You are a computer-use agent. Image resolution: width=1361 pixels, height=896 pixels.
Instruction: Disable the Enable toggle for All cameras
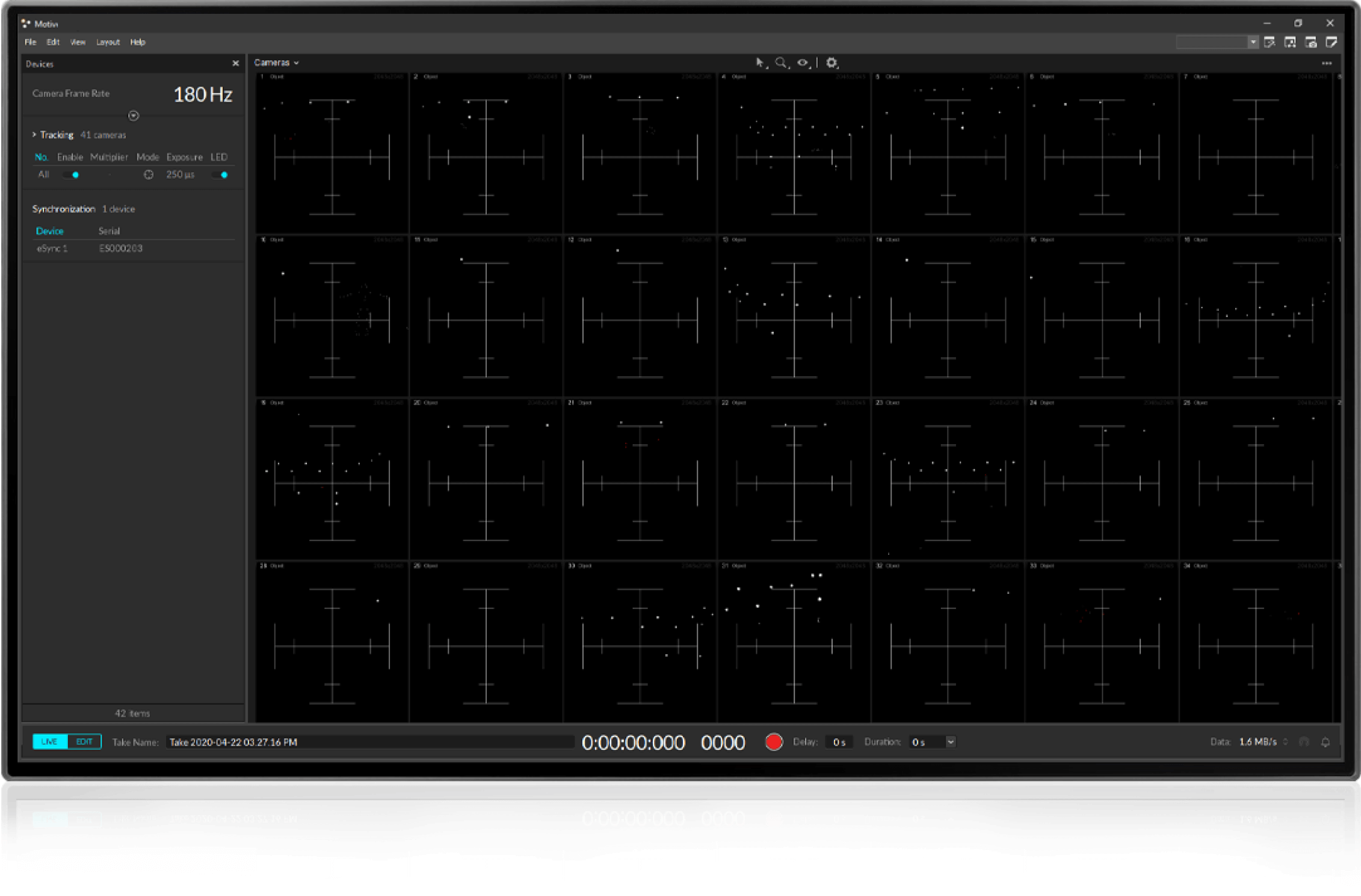click(x=70, y=175)
